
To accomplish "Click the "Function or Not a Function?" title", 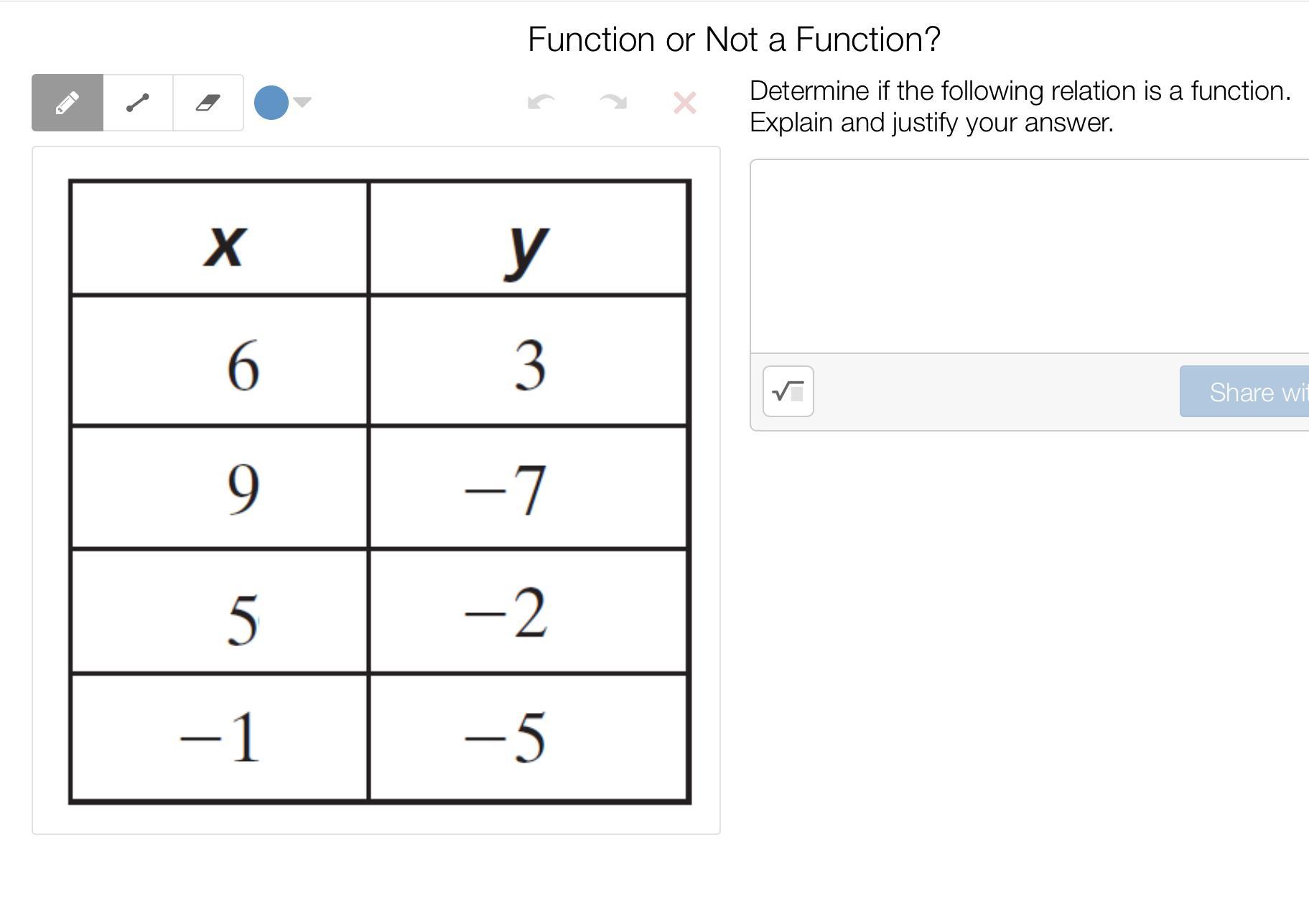I will tap(734, 39).
